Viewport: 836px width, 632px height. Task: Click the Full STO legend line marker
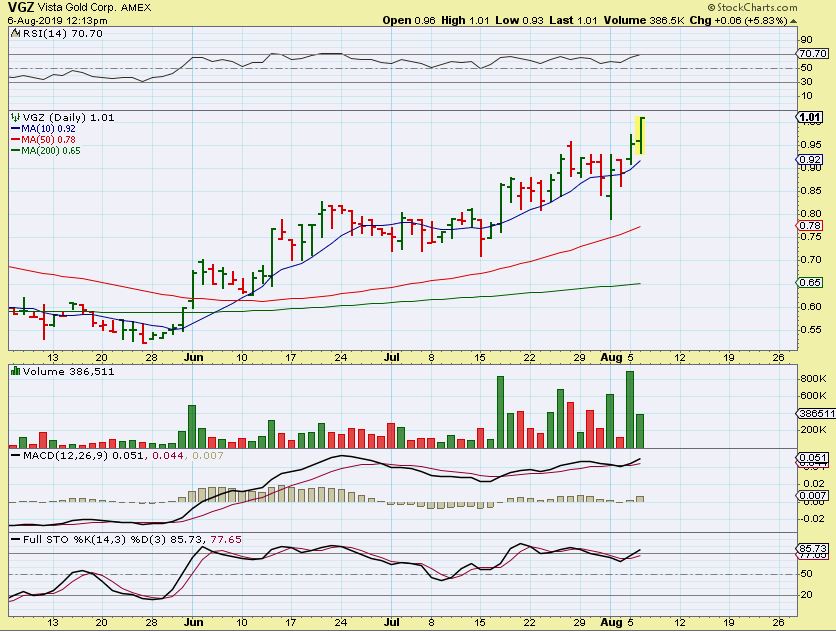coord(16,539)
